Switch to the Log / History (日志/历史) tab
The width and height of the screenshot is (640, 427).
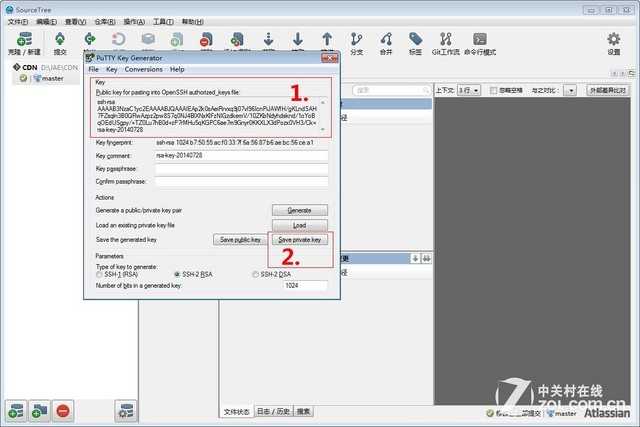point(273,411)
